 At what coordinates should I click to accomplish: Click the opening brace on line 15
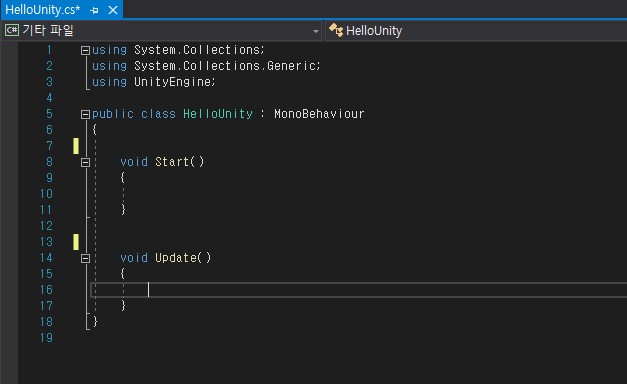(123, 274)
